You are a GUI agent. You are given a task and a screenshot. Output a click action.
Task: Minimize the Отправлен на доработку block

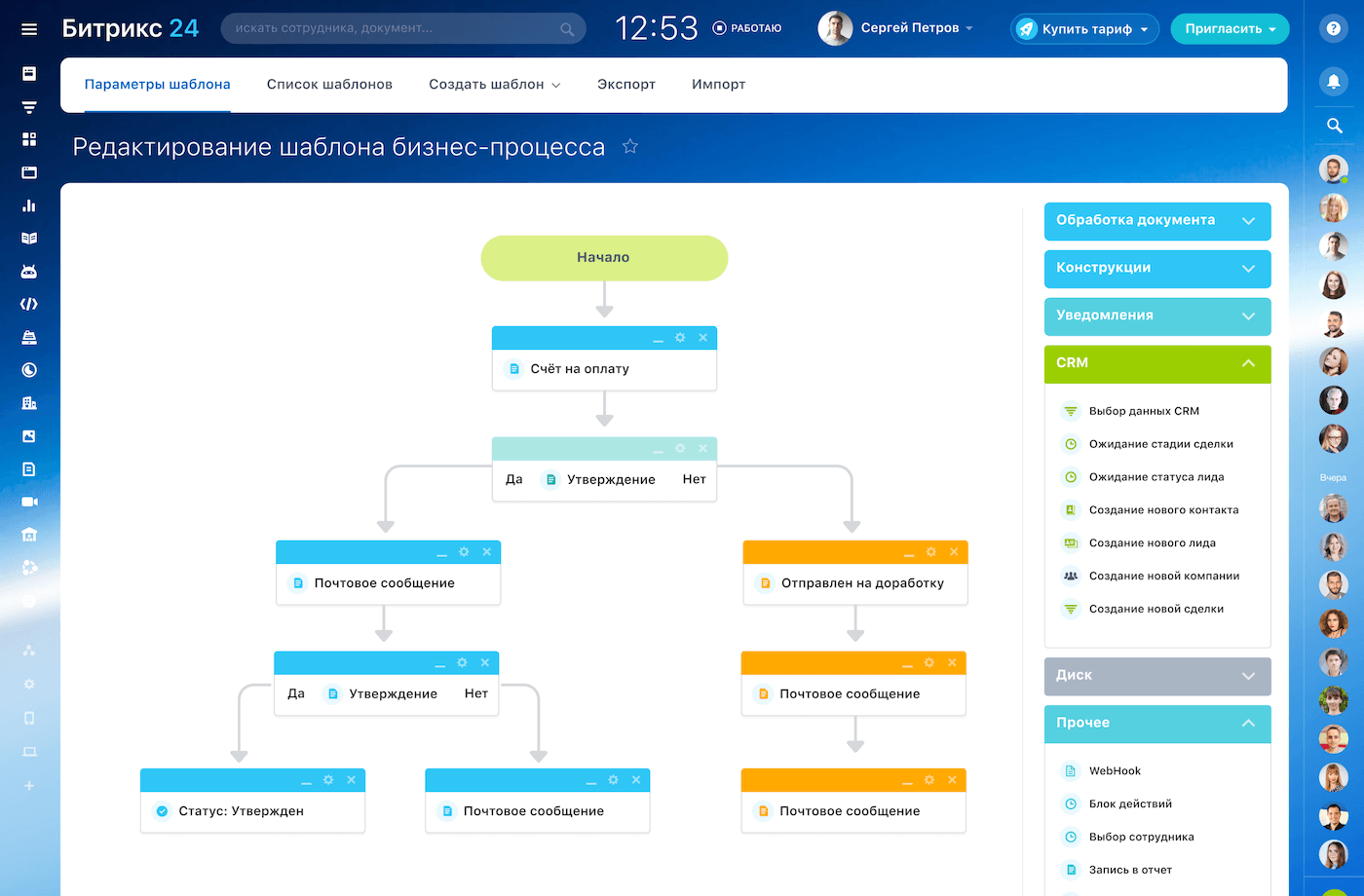[908, 553]
